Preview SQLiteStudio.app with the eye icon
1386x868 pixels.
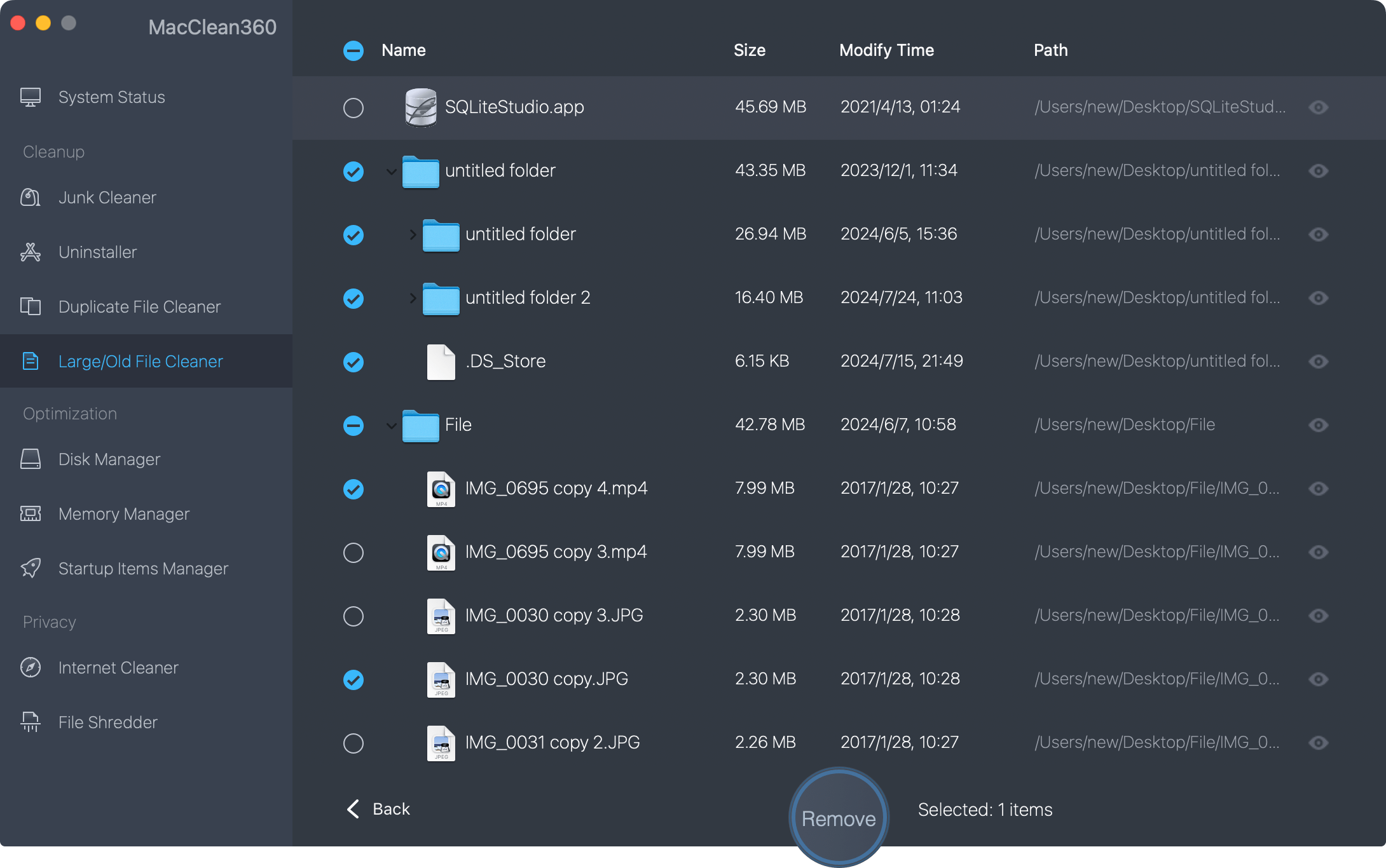(1318, 107)
